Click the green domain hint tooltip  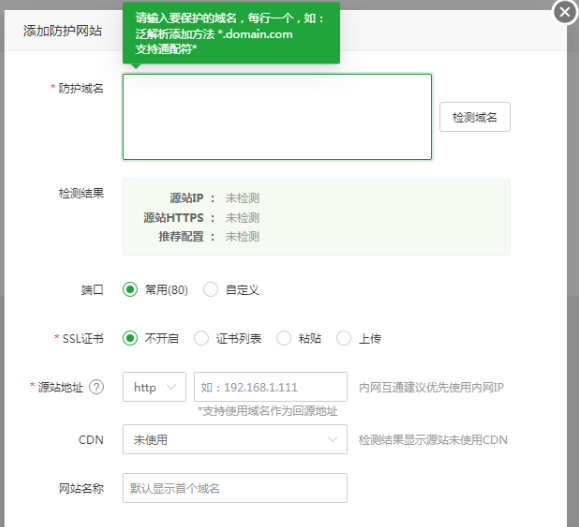pyautogui.click(x=231, y=33)
